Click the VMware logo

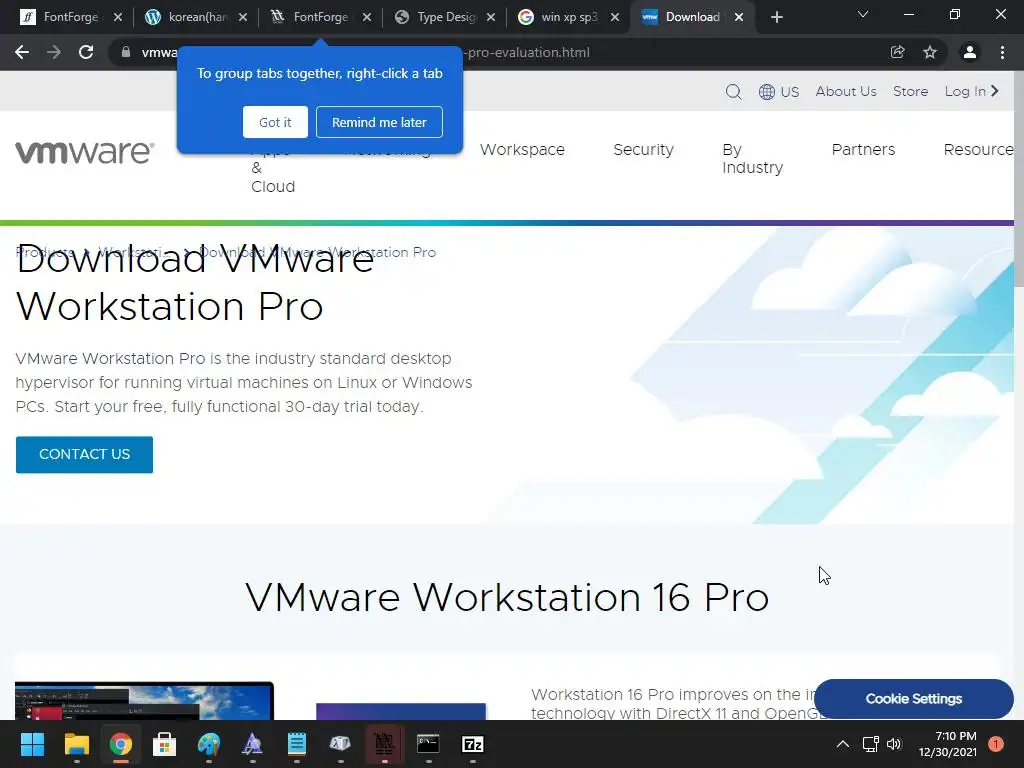tap(85, 152)
